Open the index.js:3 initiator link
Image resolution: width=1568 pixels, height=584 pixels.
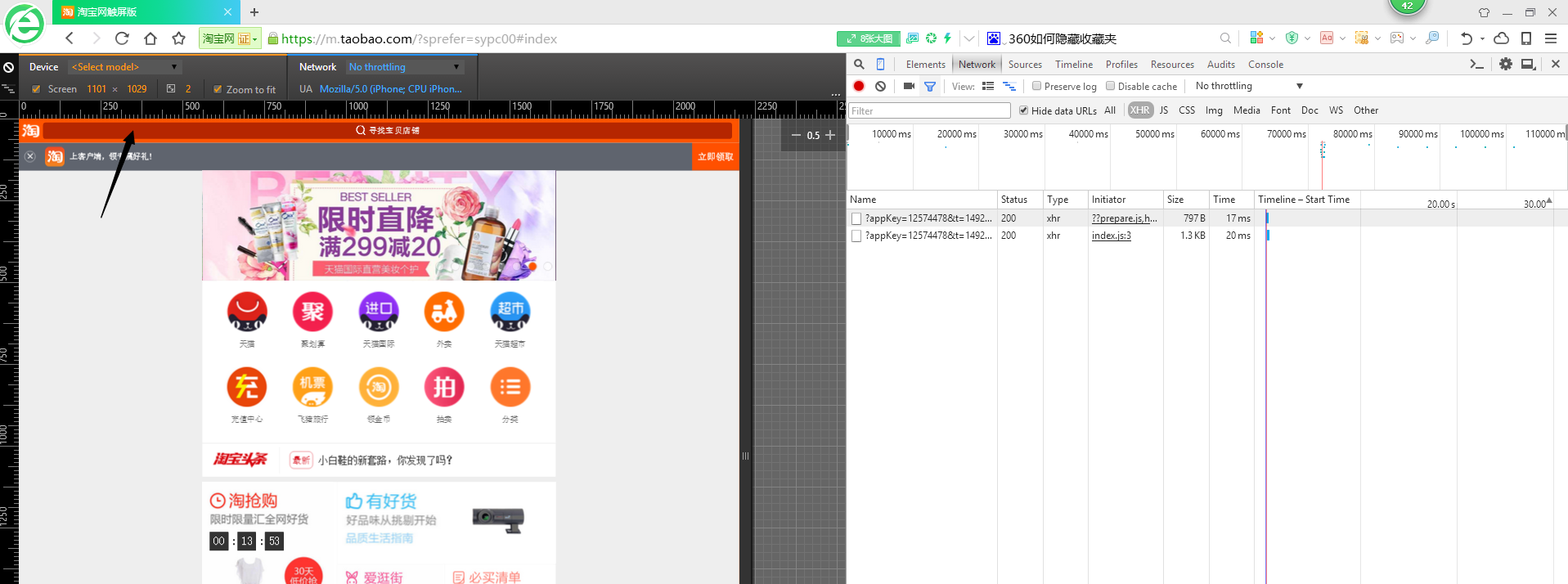[x=1112, y=236]
